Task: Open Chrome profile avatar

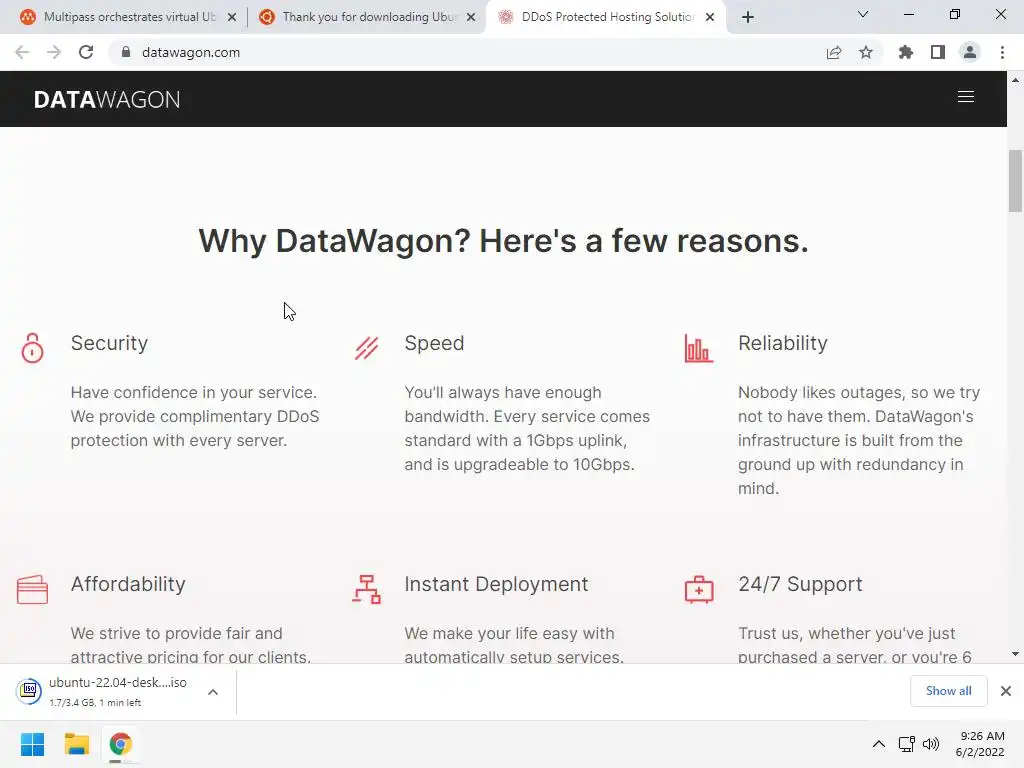Action: [970, 52]
